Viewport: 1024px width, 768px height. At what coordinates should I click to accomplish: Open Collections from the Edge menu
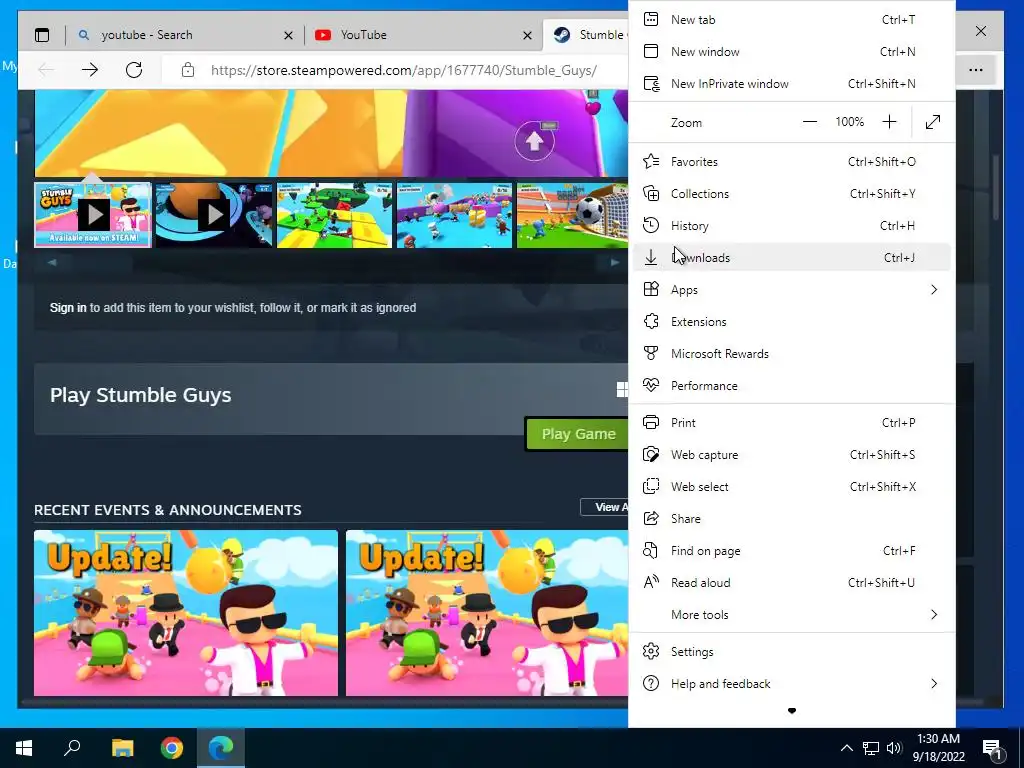(791, 193)
